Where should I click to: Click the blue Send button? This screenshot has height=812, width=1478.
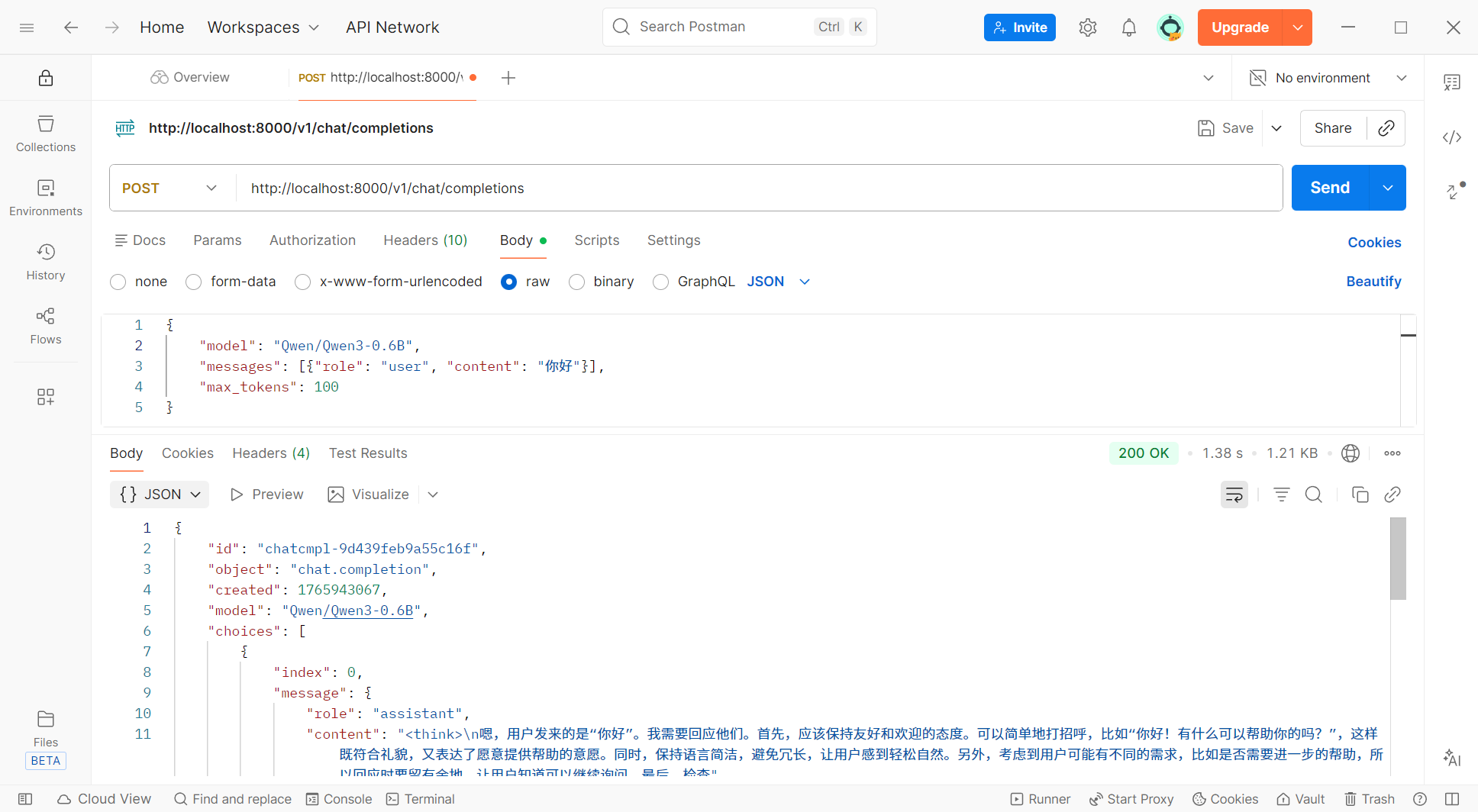pyautogui.click(x=1330, y=188)
